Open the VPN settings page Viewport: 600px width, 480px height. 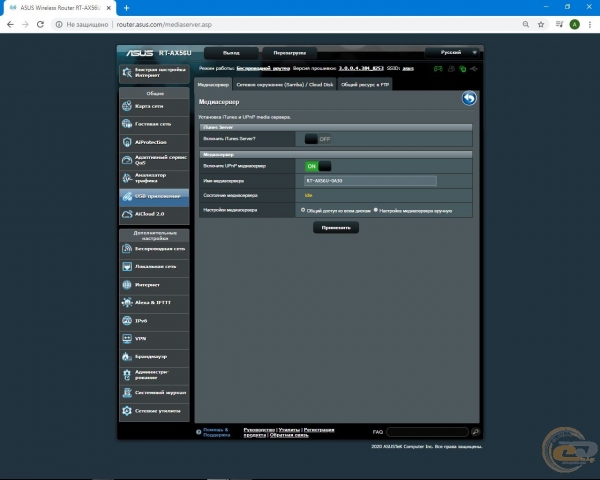[154, 339]
